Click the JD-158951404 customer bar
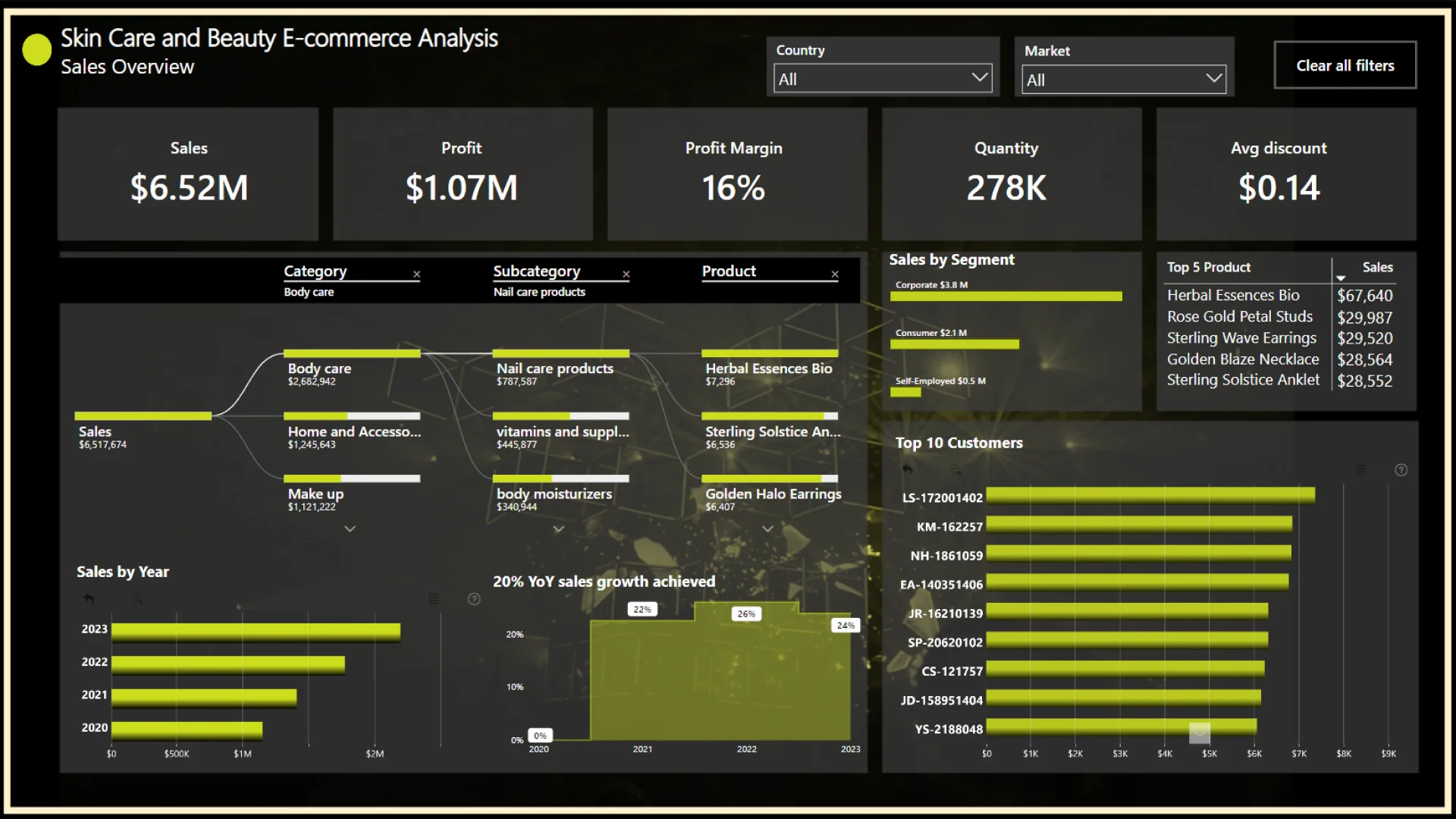The width and height of the screenshot is (1456, 819). [x=1123, y=697]
